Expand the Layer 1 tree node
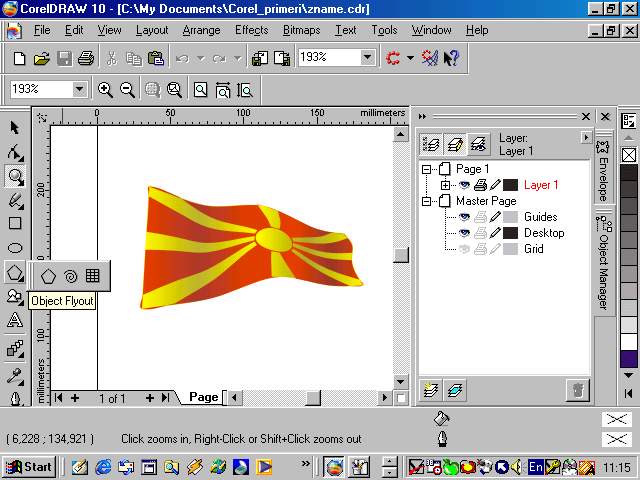Image resolution: width=640 pixels, height=480 pixels. click(x=445, y=185)
